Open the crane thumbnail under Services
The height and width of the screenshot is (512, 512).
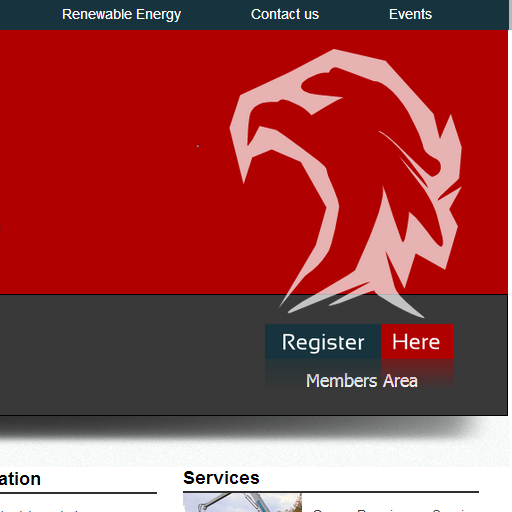pos(242,503)
